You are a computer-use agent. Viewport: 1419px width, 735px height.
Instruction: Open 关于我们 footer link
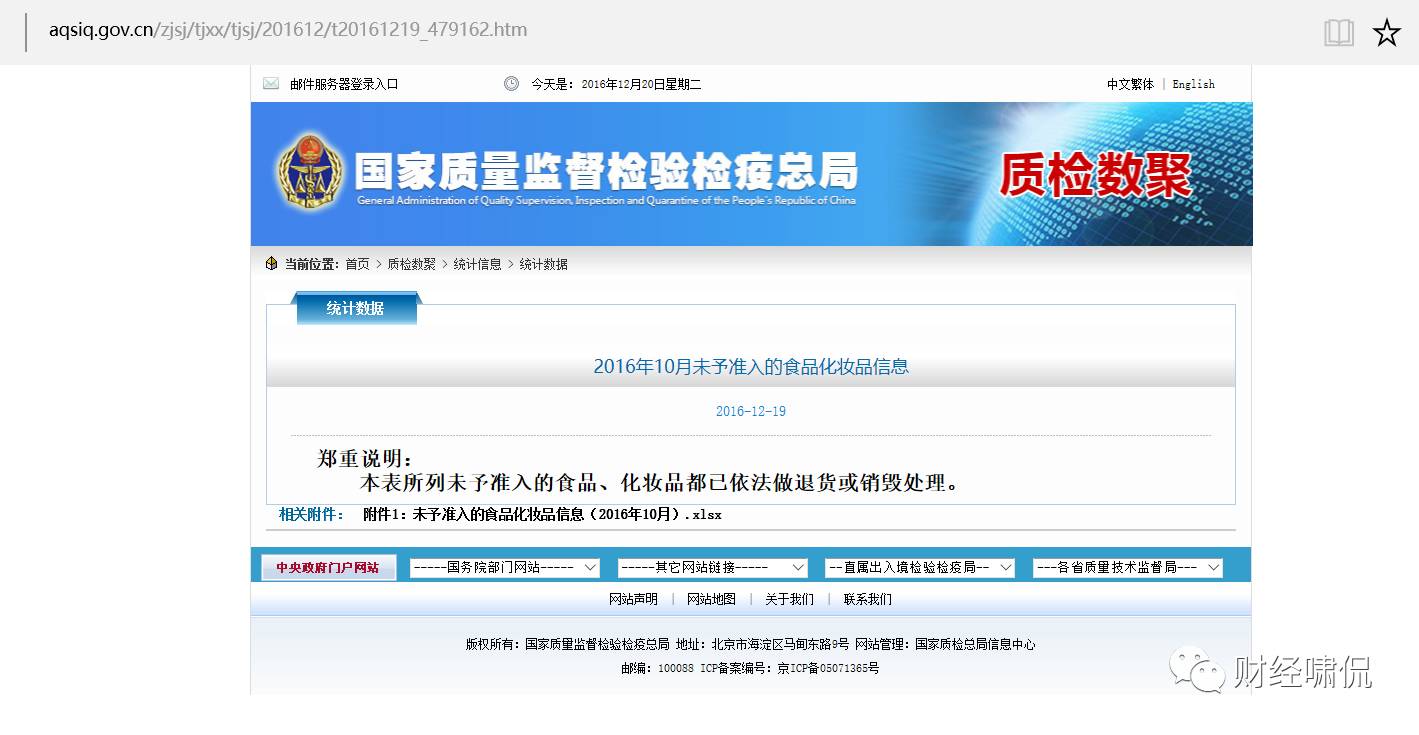pos(790,599)
